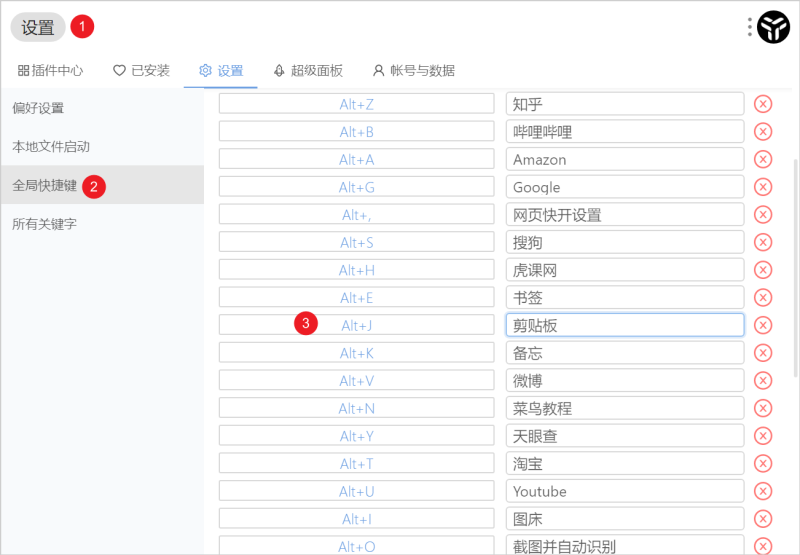Click the Google keyword field

pos(625,187)
